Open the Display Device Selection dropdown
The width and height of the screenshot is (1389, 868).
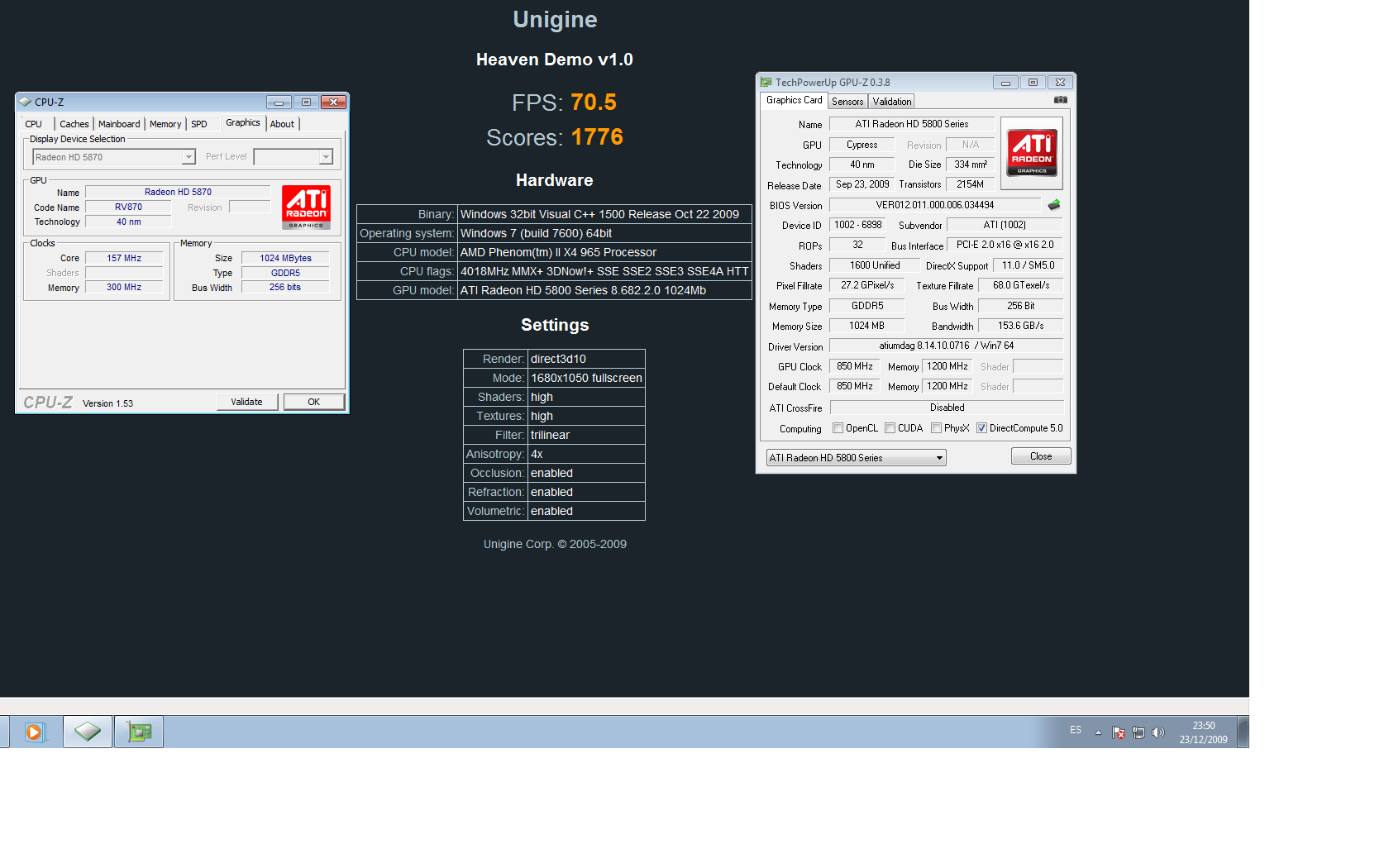tap(114, 157)
